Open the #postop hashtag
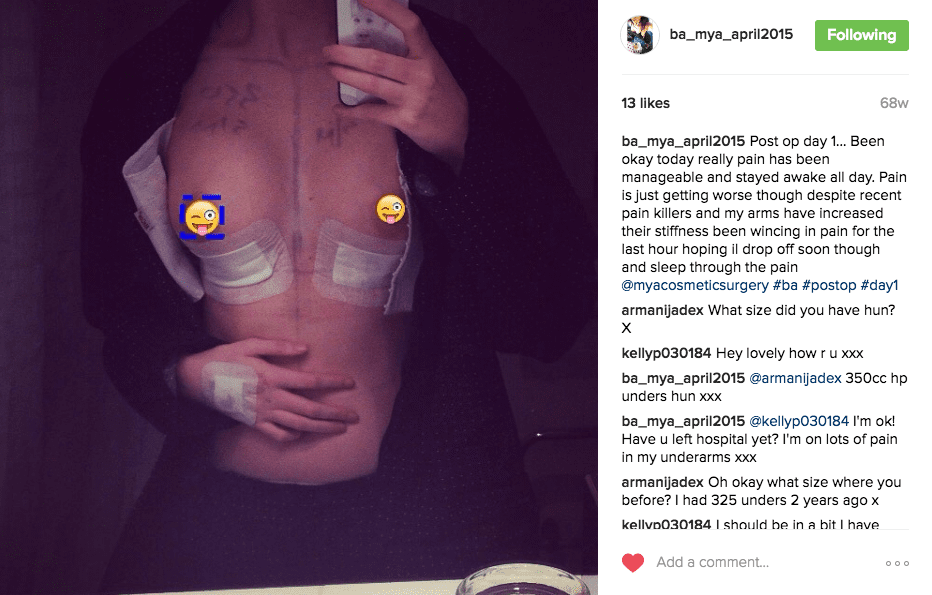Screen dimensions: 932x595 829,285
